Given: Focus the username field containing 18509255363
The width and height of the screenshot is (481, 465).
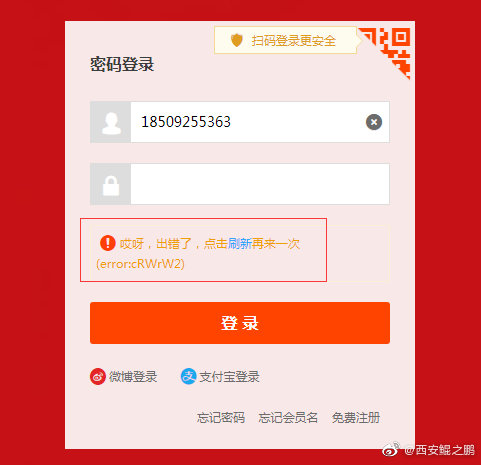Looking at the screenshot, I should tap(247, 122).
